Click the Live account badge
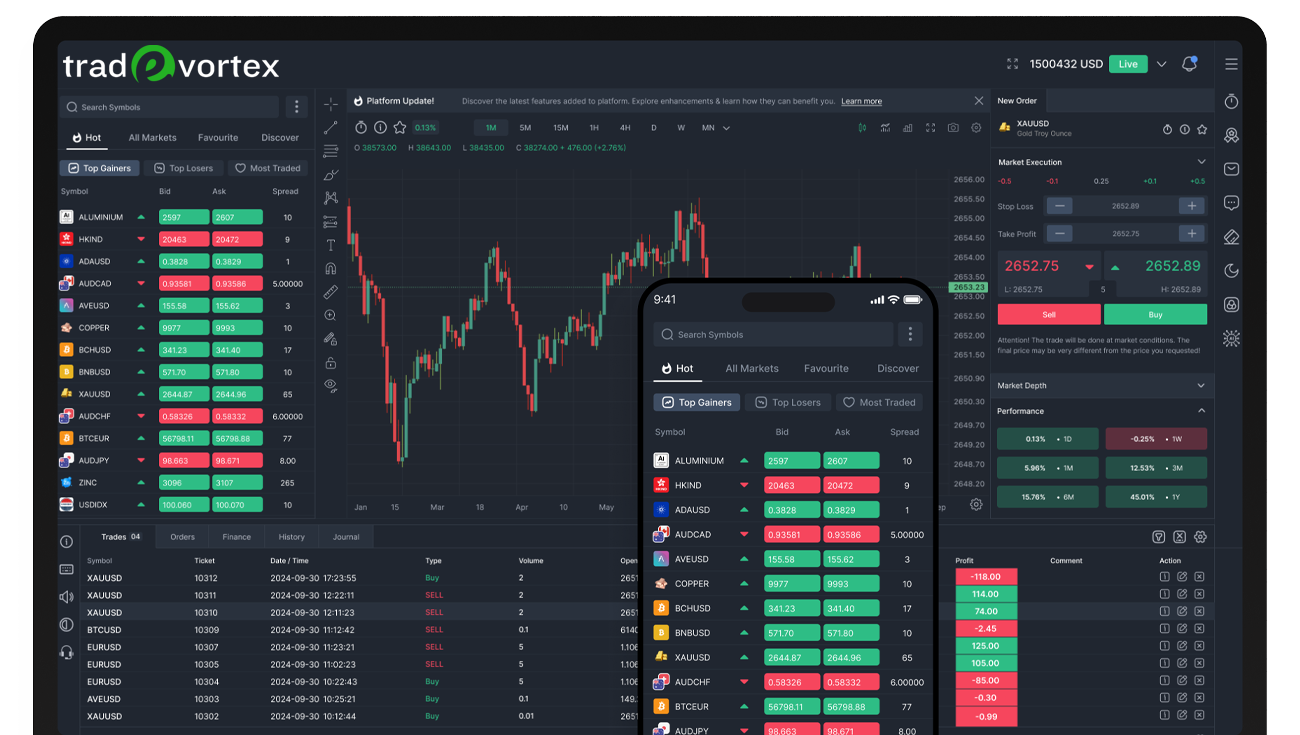The image size is (1300, 735). (1128, 64)
